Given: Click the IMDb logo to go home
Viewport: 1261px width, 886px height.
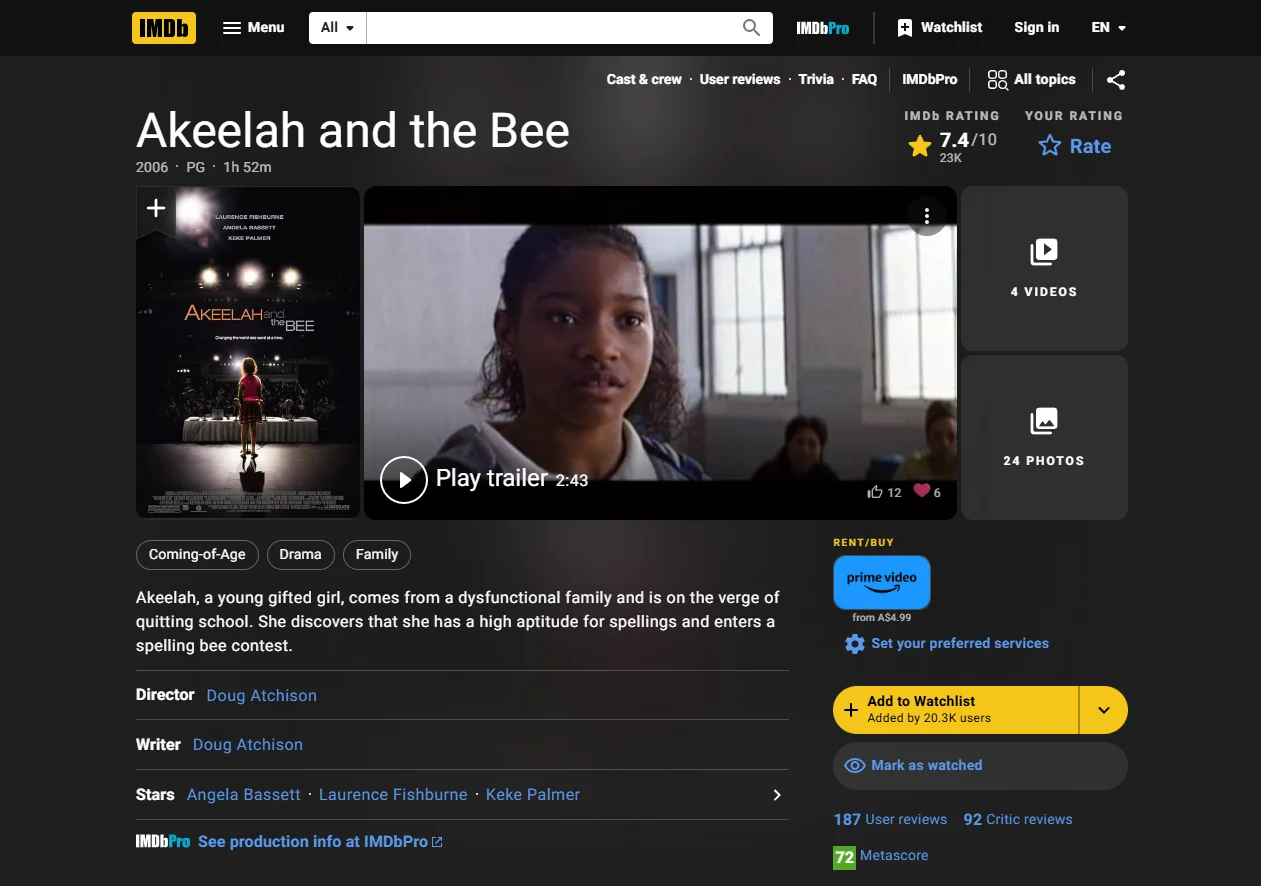Looking at the screenshot, I should [163, 27].
